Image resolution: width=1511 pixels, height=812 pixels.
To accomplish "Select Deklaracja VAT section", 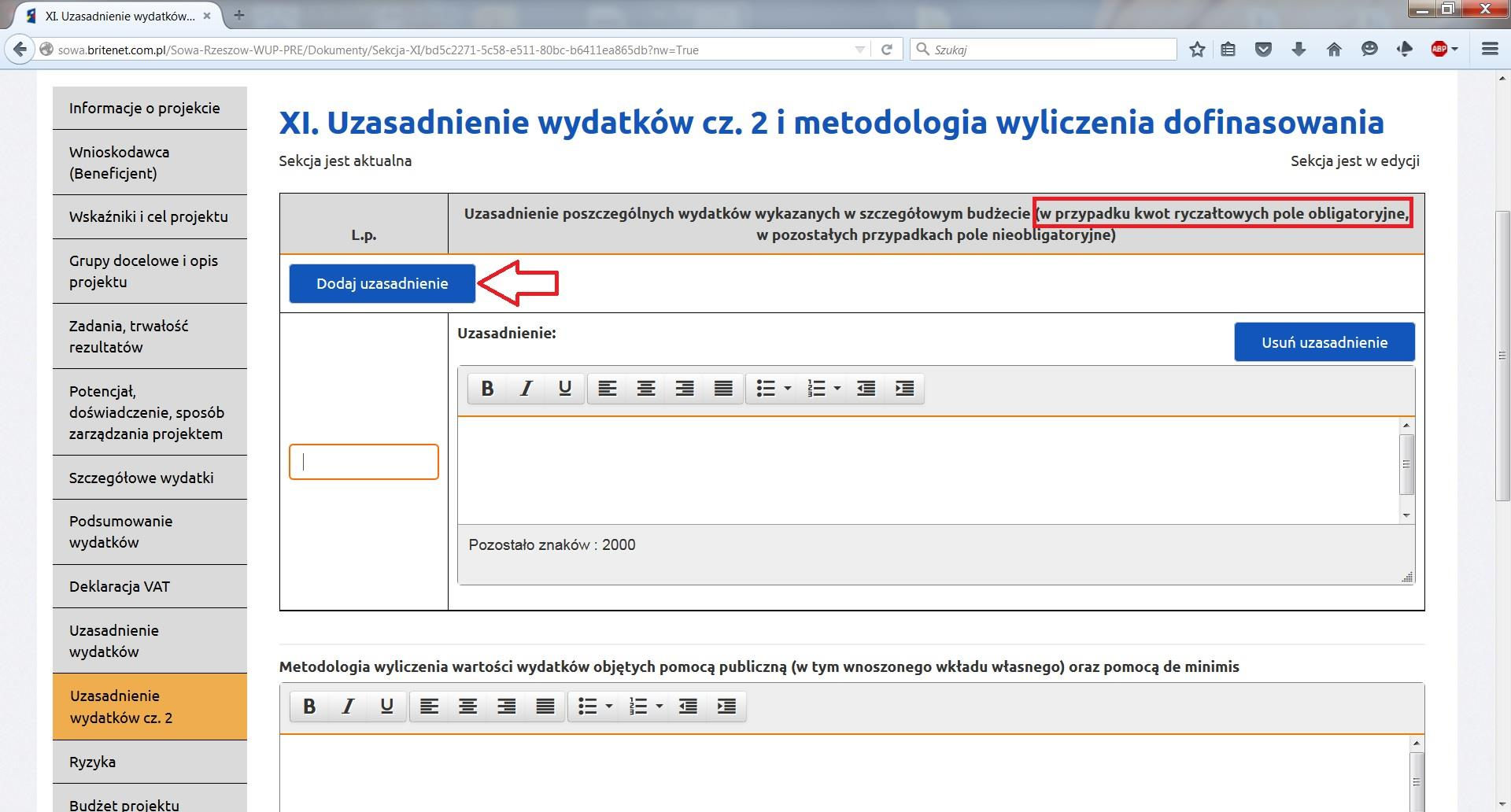I will point(150,586).
